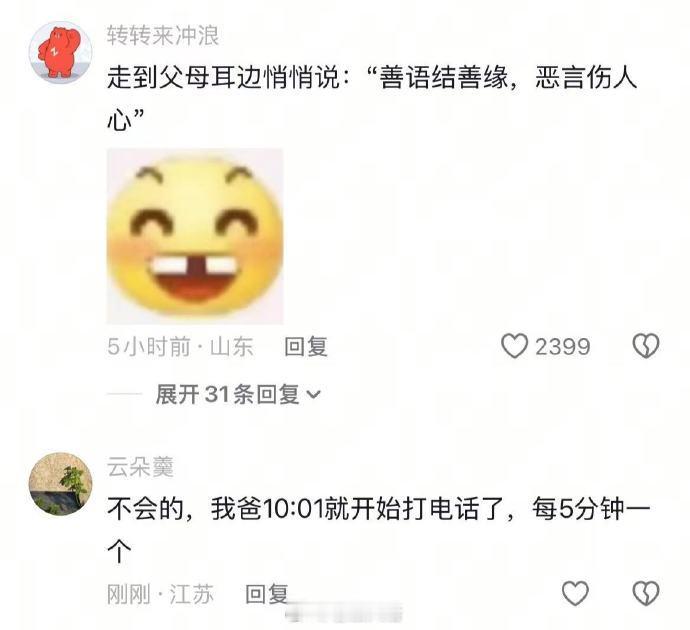Open 转转来冲浪's red cartoon avatar
The width and height of the screenshot is (690, 630).
coord(61,52)
